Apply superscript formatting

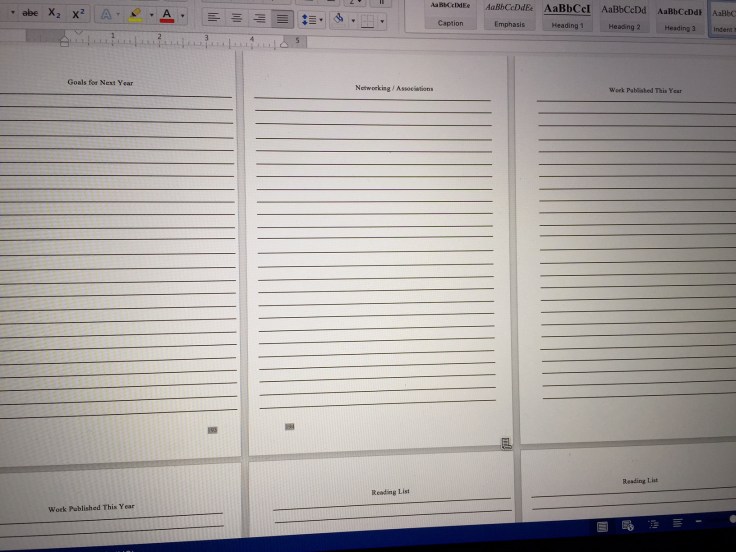pyautogui.click(x=78, y=14)
